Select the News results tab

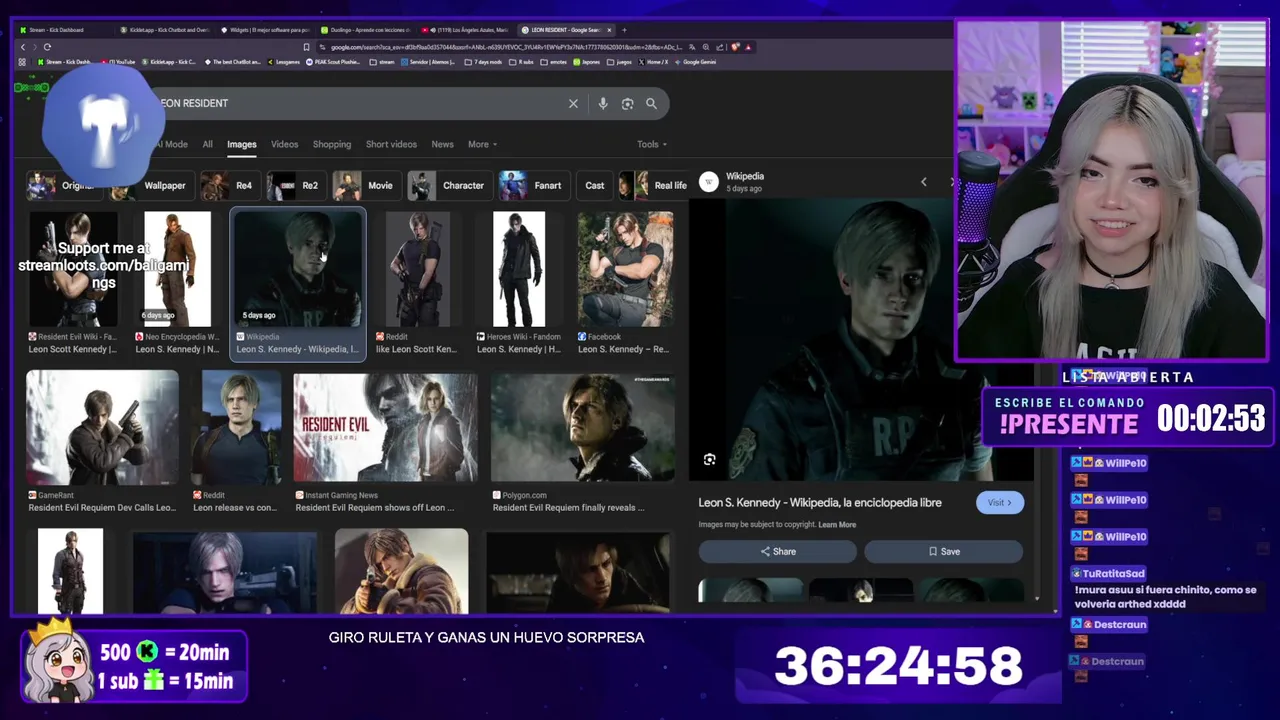point(442,144)
